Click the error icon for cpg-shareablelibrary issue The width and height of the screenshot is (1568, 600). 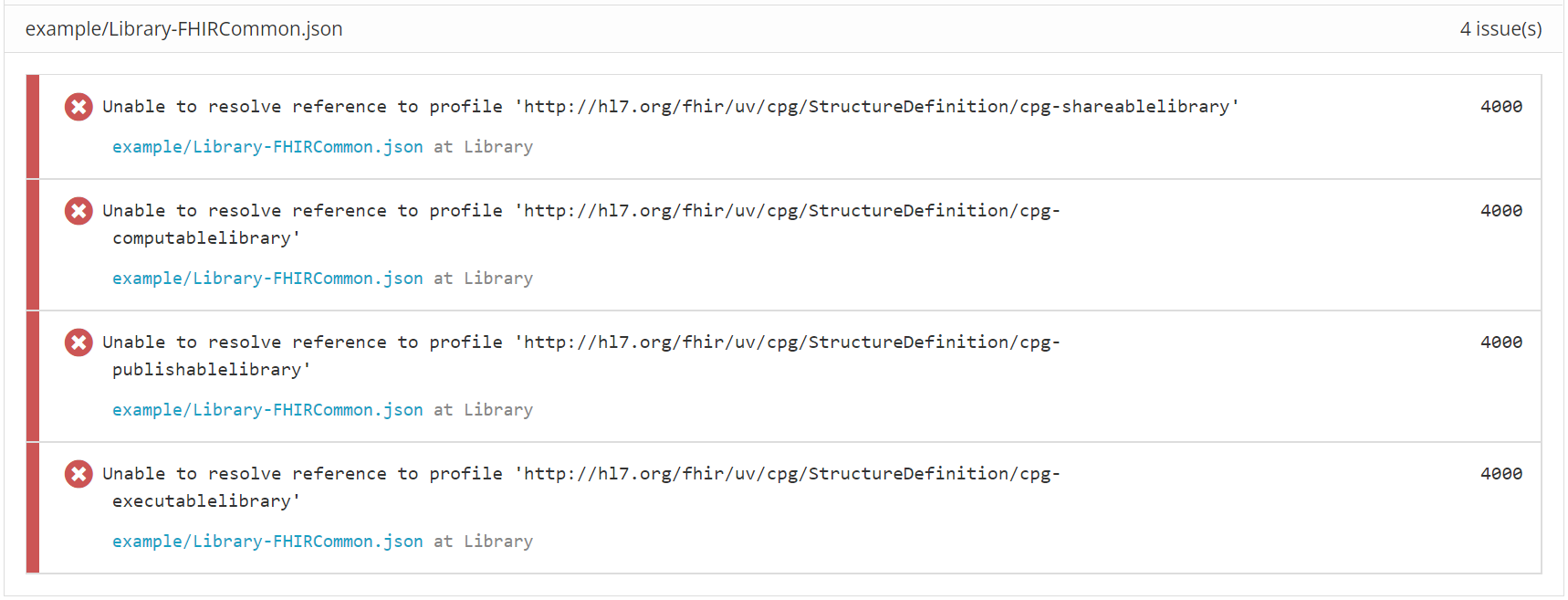pyautogui.click(x=78, y=107)
